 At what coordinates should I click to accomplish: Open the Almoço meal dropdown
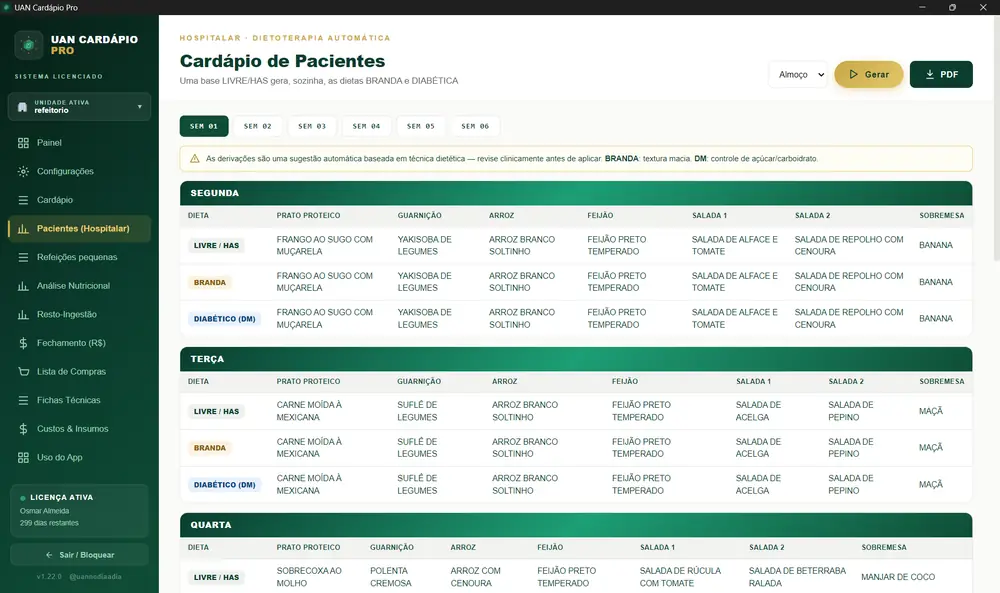pyautogui.click(x=798, y=75)
